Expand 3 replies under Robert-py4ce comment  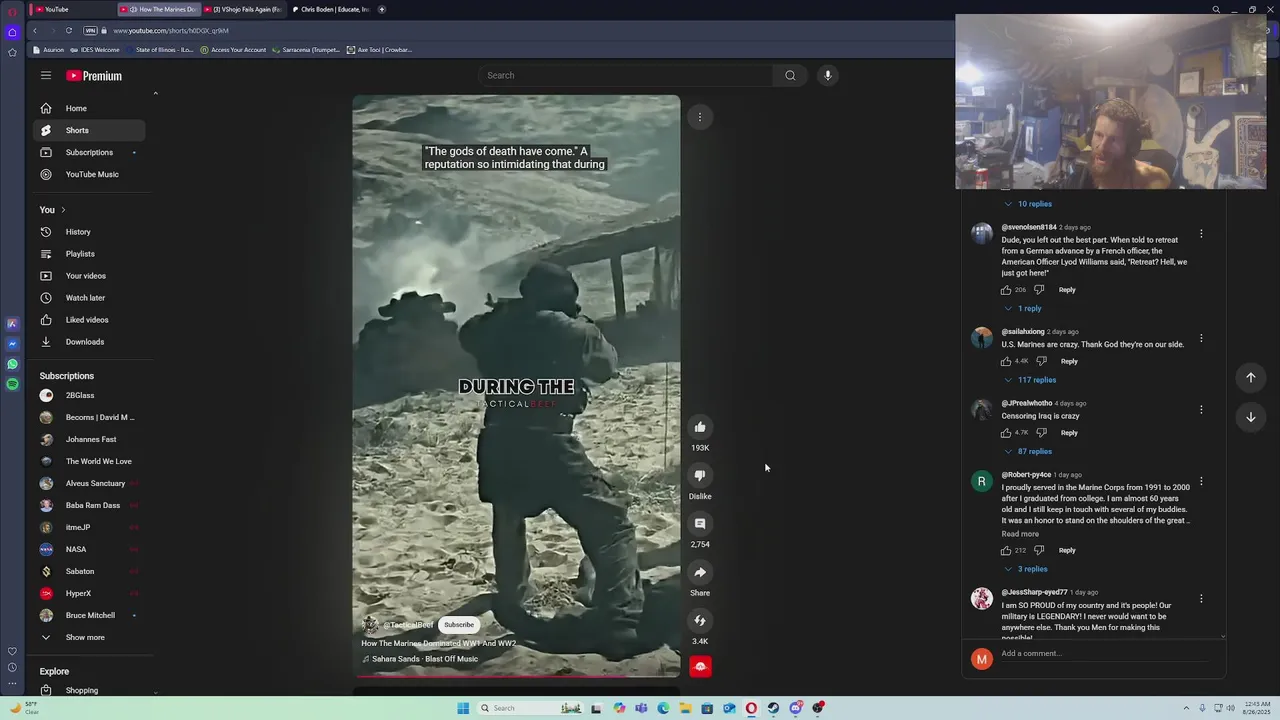click(1026, 569)
